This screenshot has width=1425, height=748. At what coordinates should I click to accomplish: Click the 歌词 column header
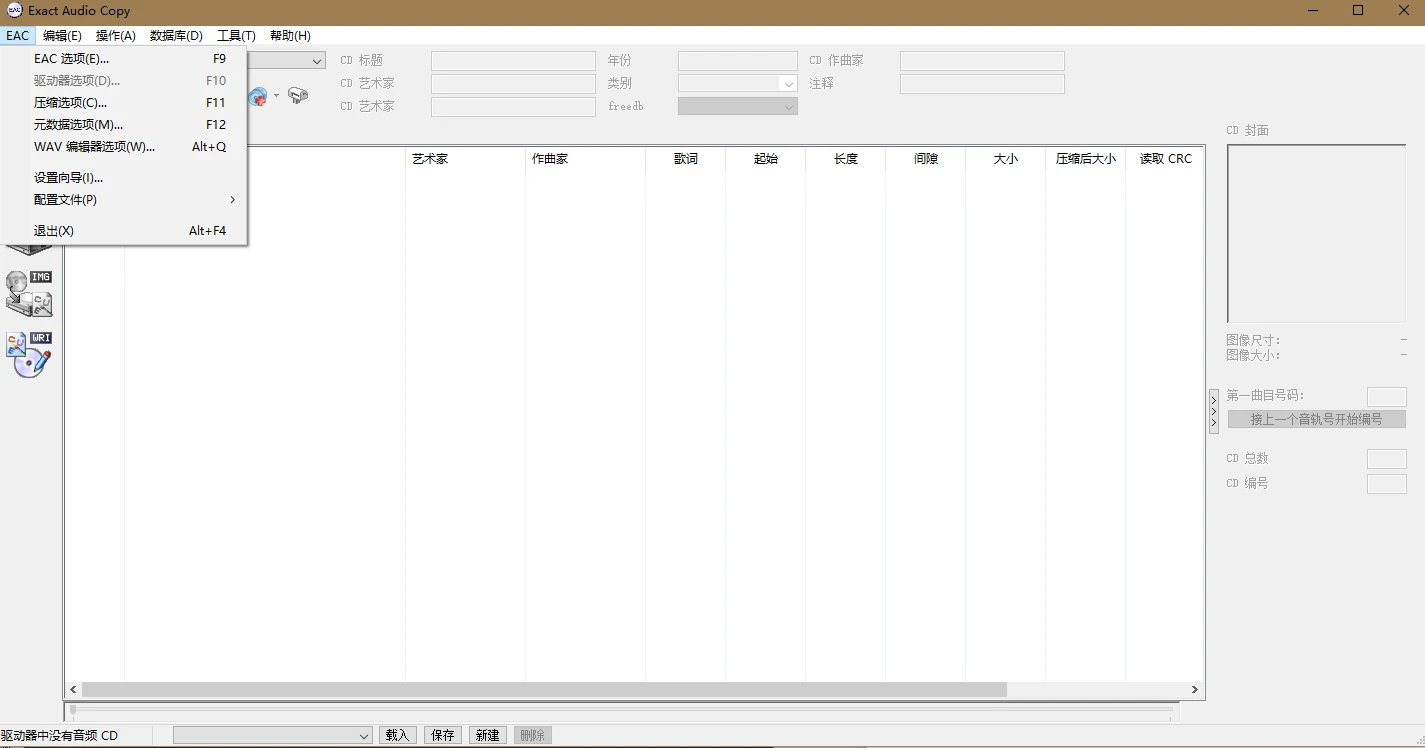(x=686, y=159)
